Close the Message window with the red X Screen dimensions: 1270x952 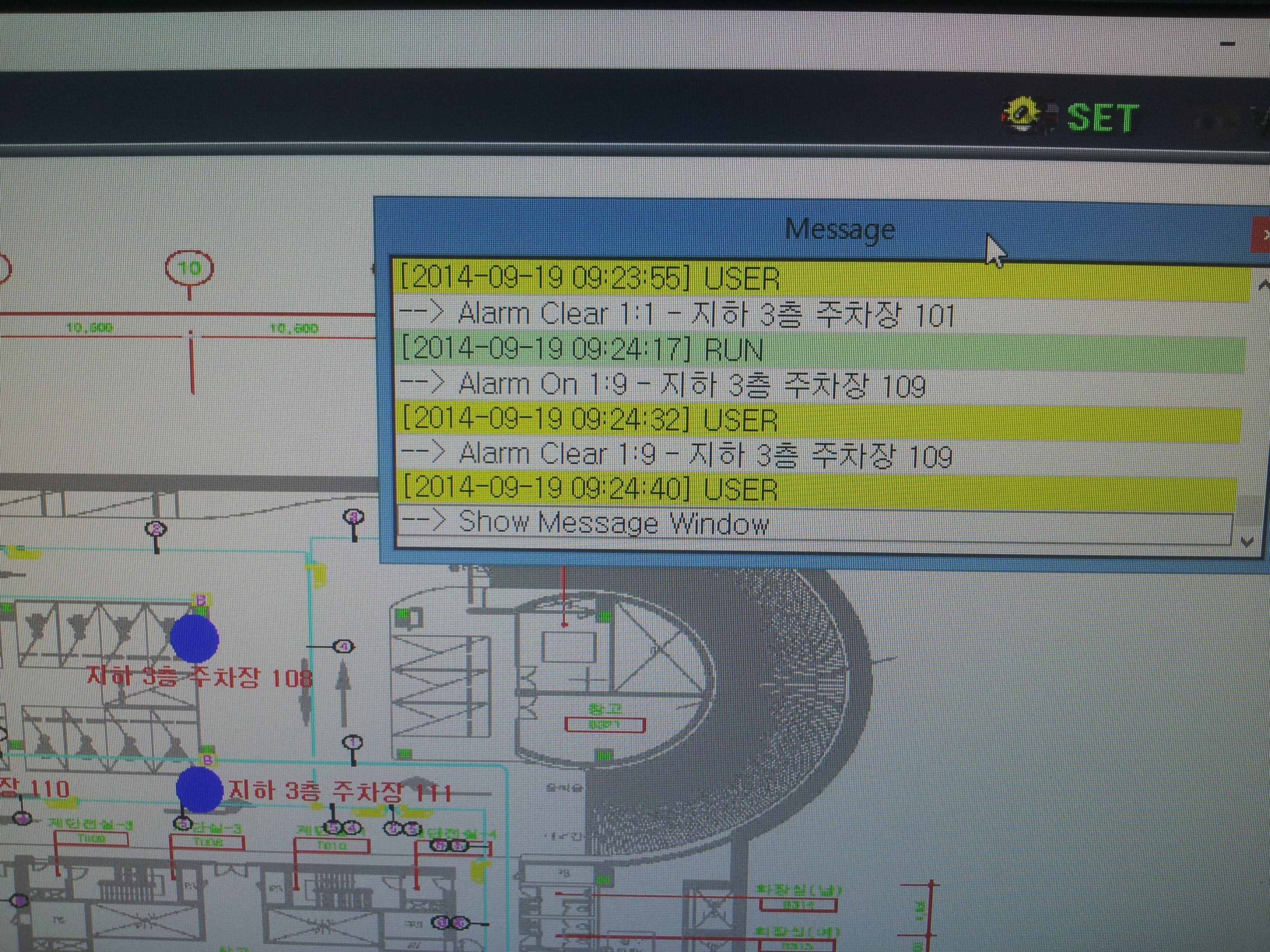[1261, 235]
